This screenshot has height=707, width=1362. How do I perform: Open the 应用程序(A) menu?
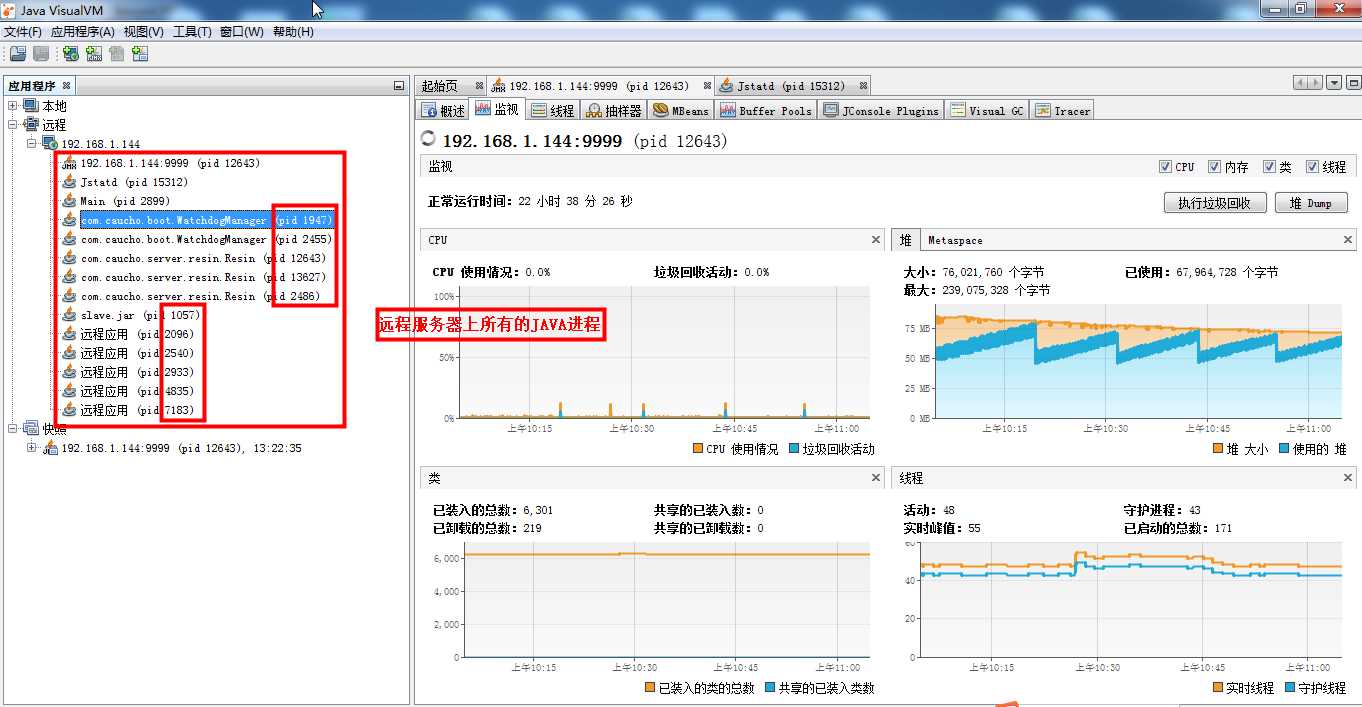pos(83,32)
